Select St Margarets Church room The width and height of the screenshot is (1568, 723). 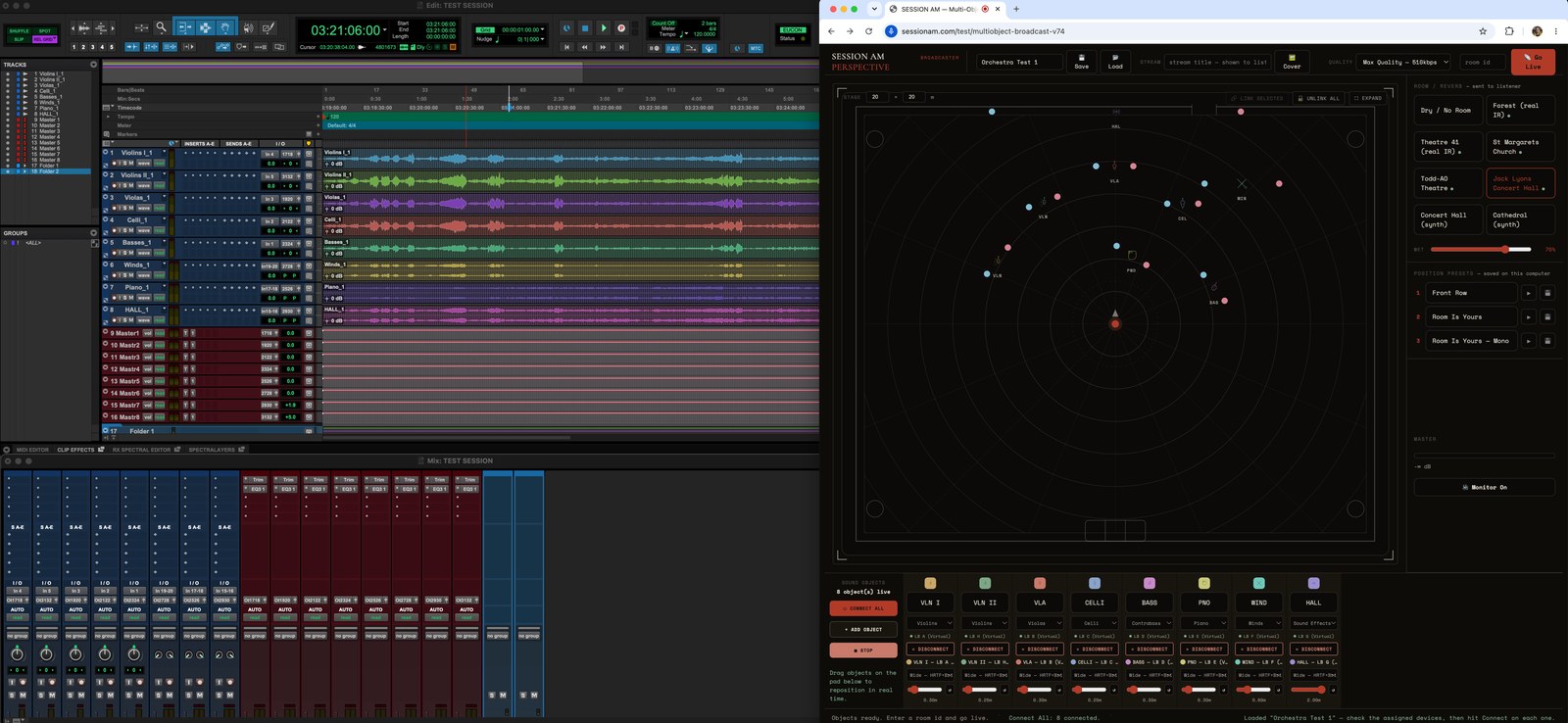1520,147
